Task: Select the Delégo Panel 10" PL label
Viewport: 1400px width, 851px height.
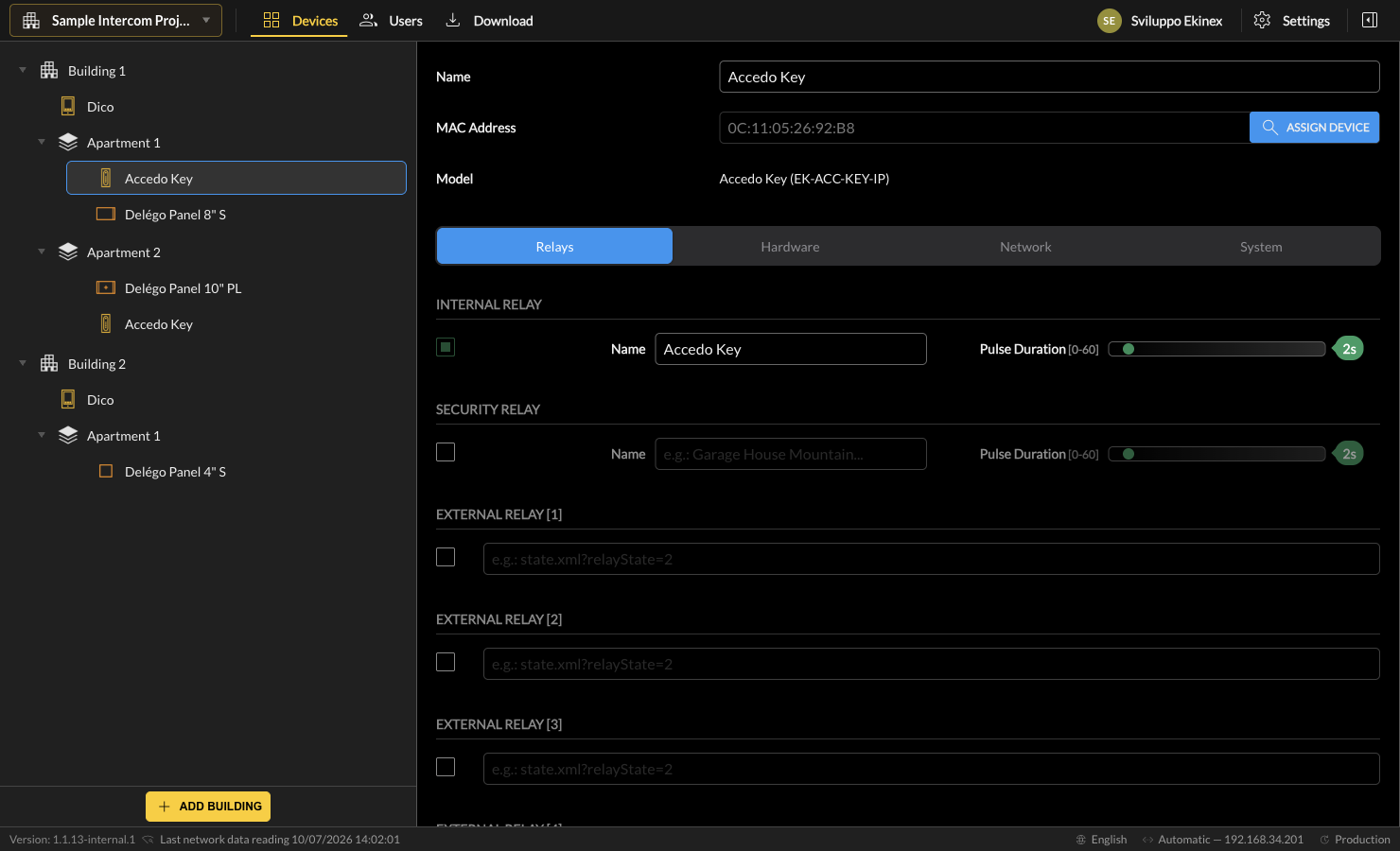Action: 183,288
